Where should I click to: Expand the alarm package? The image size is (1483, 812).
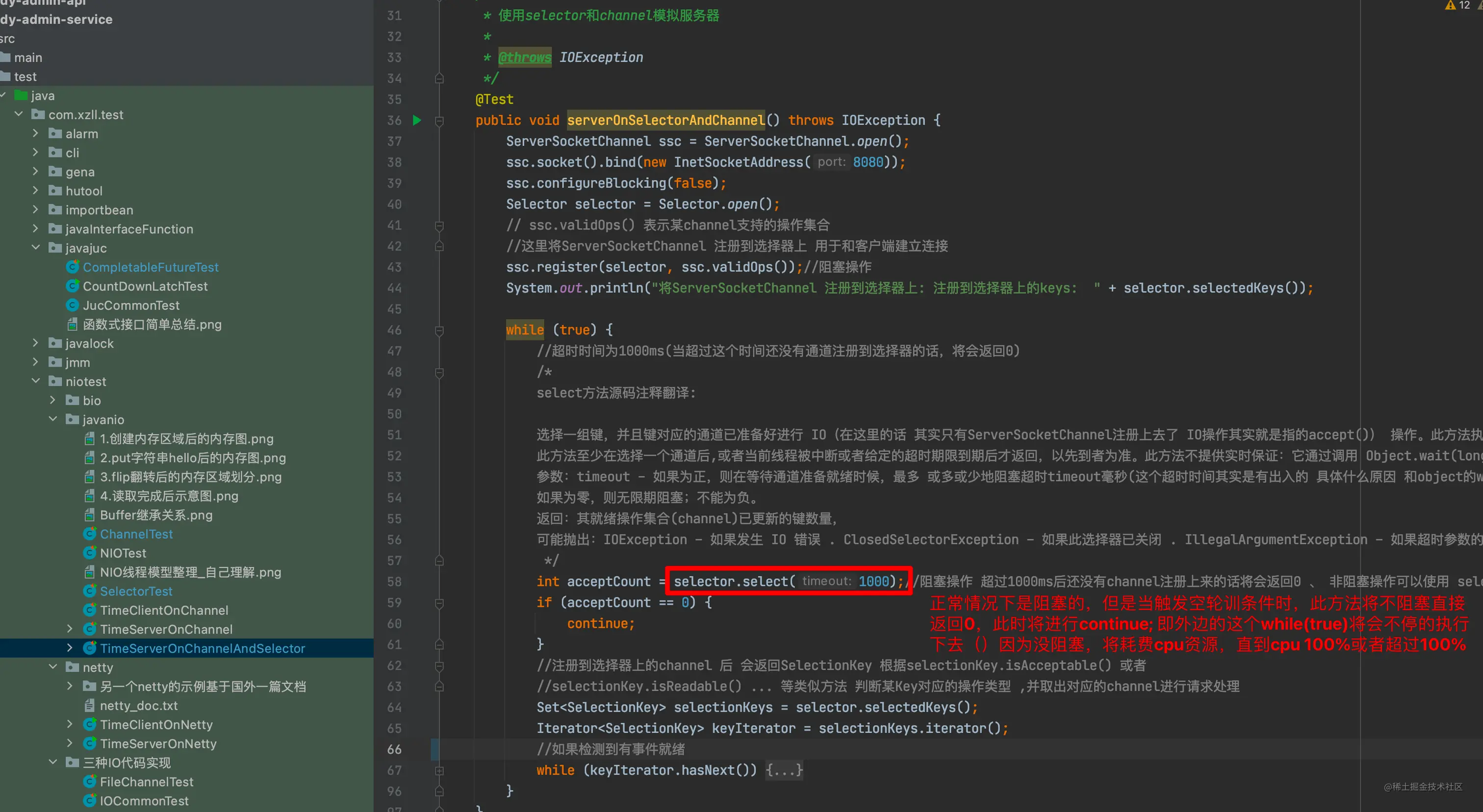pos(36,133)
